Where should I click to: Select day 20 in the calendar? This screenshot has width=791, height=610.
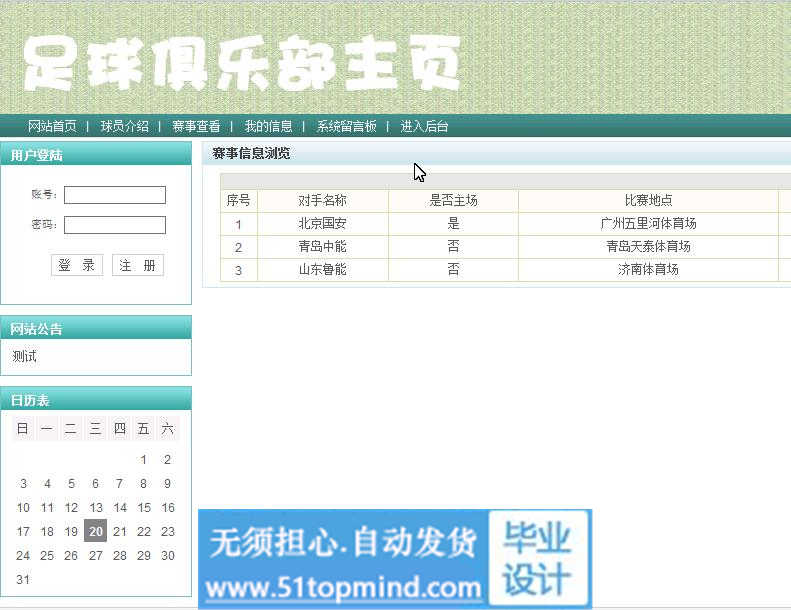click(95, 531)
